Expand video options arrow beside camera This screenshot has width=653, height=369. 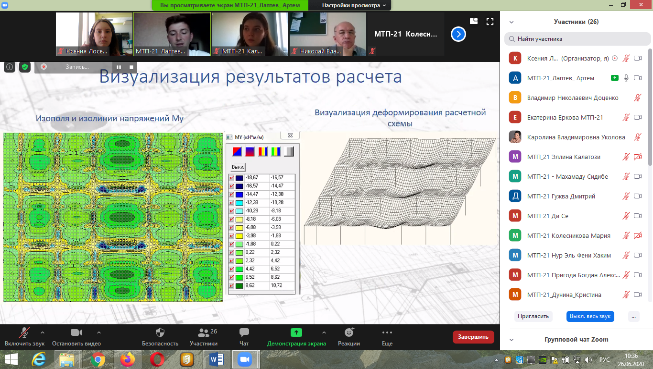[99, 332]
